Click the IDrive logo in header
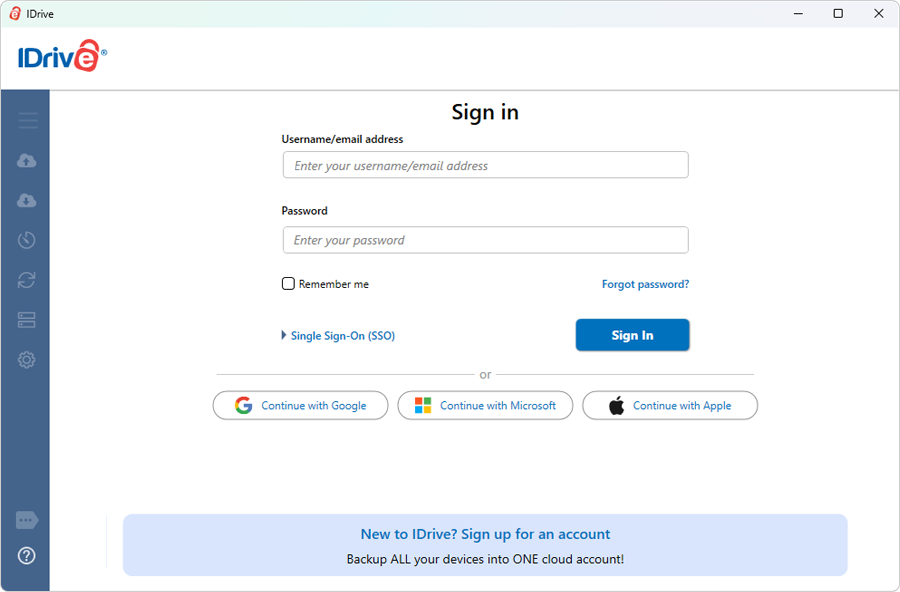900x592 pixels. click(62, 58)
